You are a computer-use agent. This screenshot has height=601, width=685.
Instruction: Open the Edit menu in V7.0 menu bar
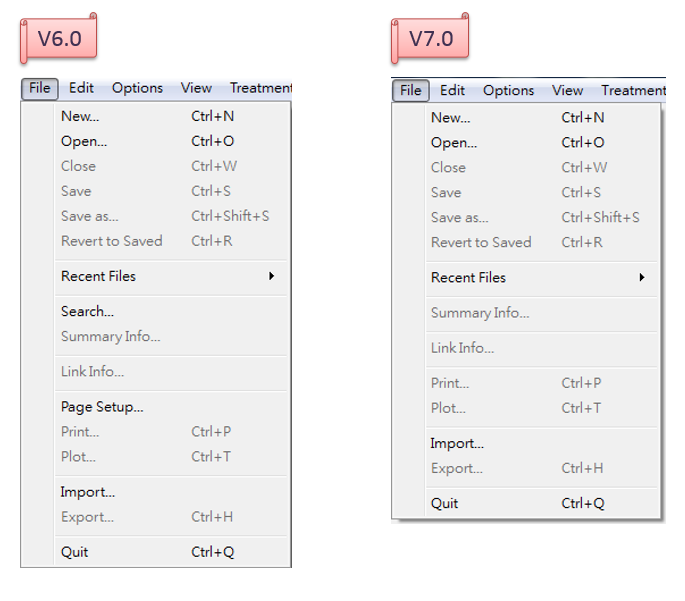tap(452, 90)
